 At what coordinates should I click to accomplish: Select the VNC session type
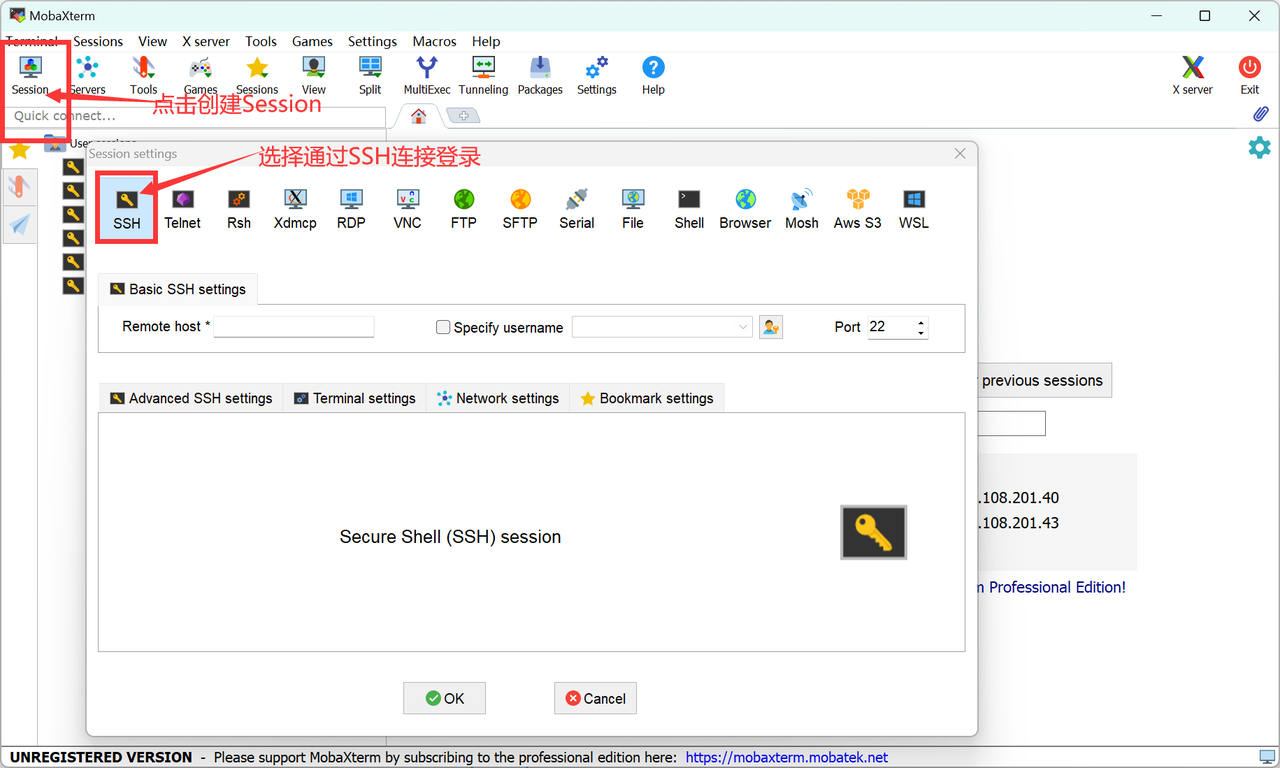point(407,209)
